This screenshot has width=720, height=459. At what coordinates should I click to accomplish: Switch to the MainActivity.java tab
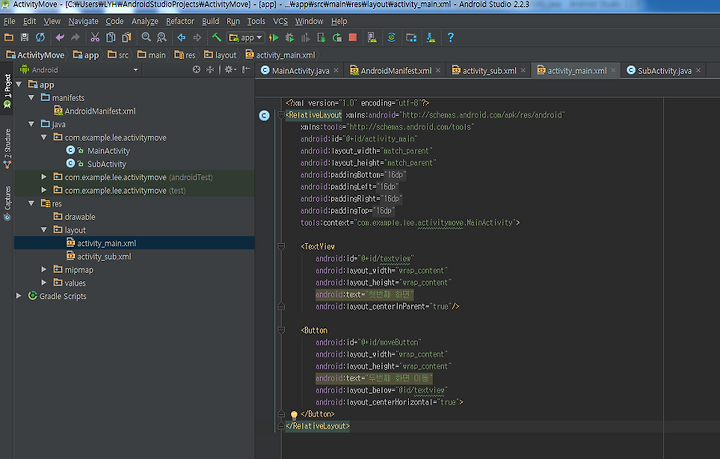click(300, 71)
